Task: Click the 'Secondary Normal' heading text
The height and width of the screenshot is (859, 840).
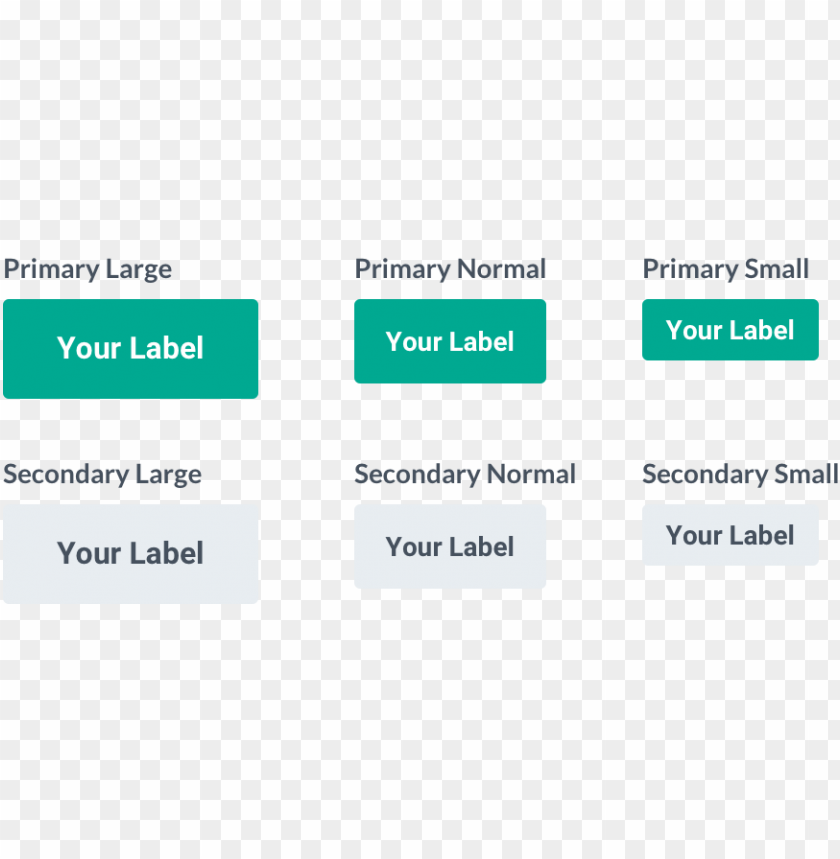Action: click(x=465, y=473)
